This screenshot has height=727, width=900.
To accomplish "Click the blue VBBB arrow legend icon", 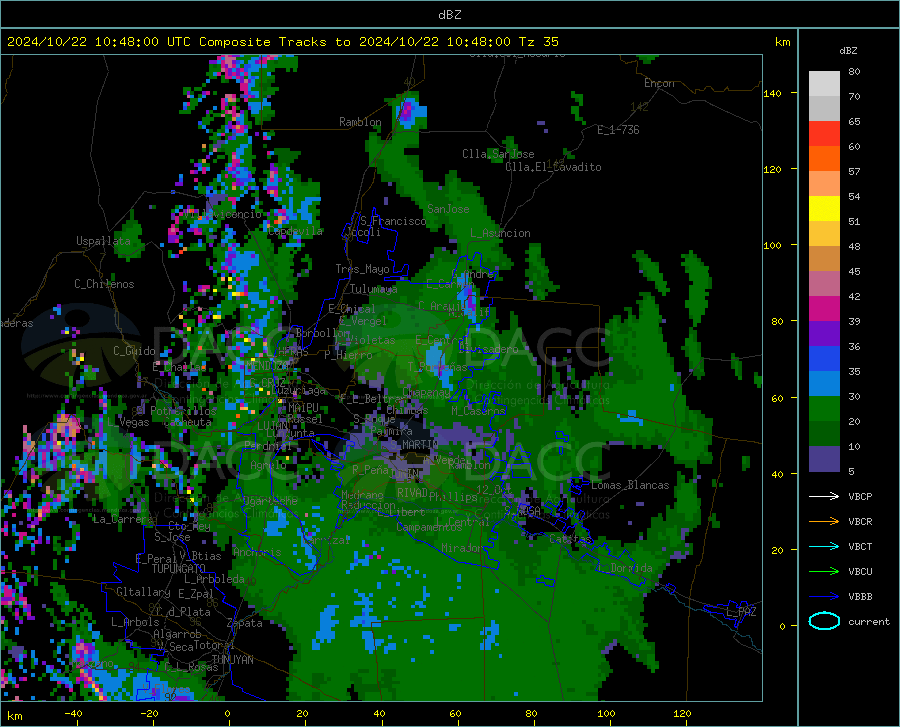I will click(x=824, y=597).
